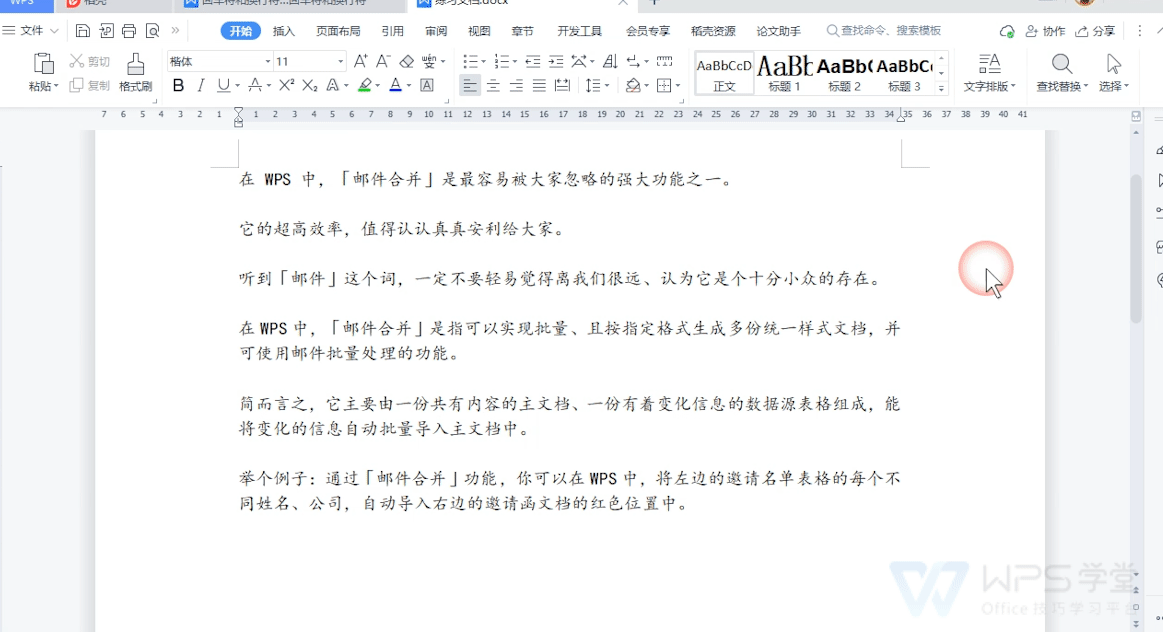Screen dimensions: 1163x632
Task: Click the Character Border icon
Action: [427, 85]
